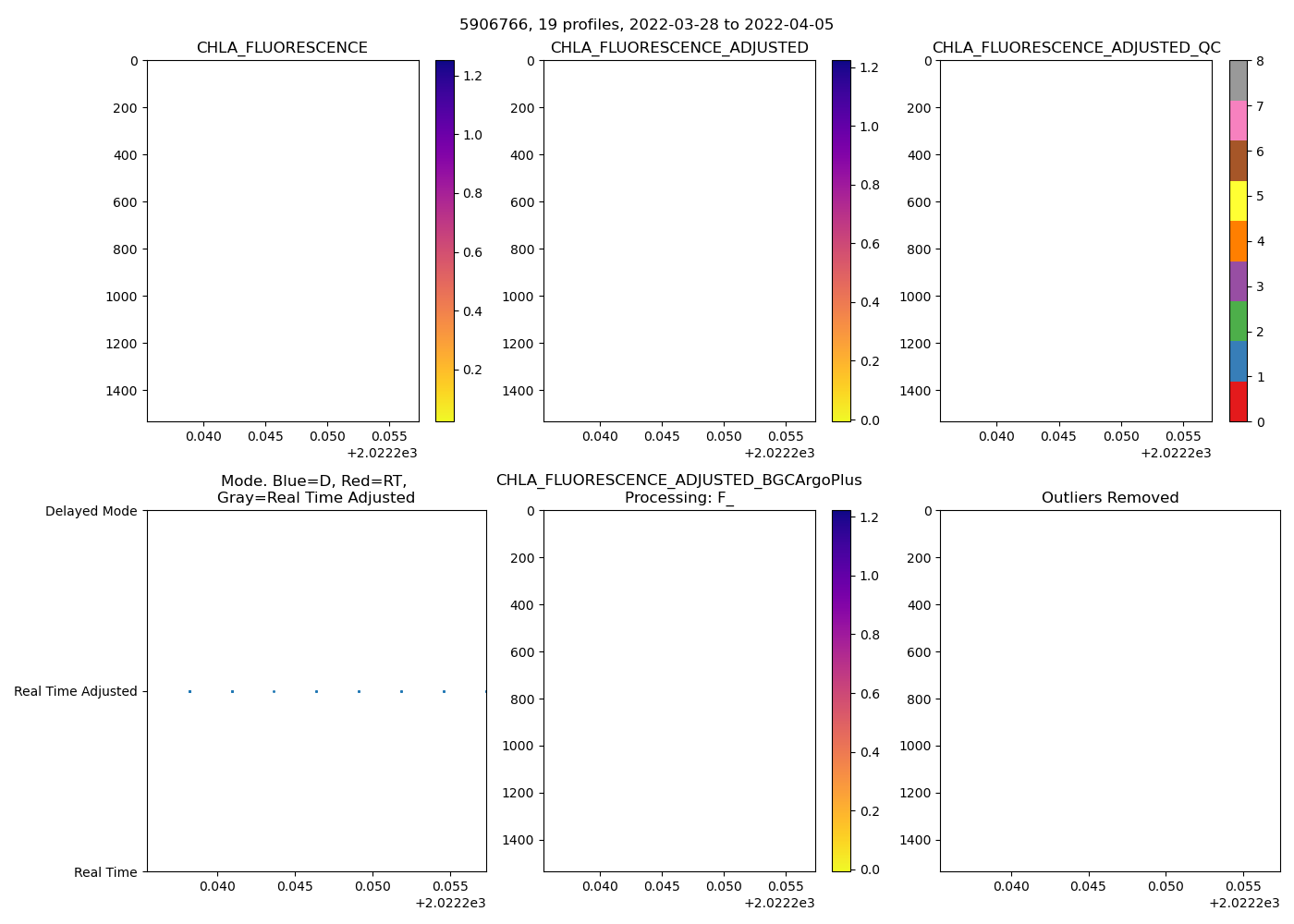Image resolution: width=1294 pixels, height=924 pixels.
Task: Click the gray segment of QC colorbar
Action: [1238, 80]
